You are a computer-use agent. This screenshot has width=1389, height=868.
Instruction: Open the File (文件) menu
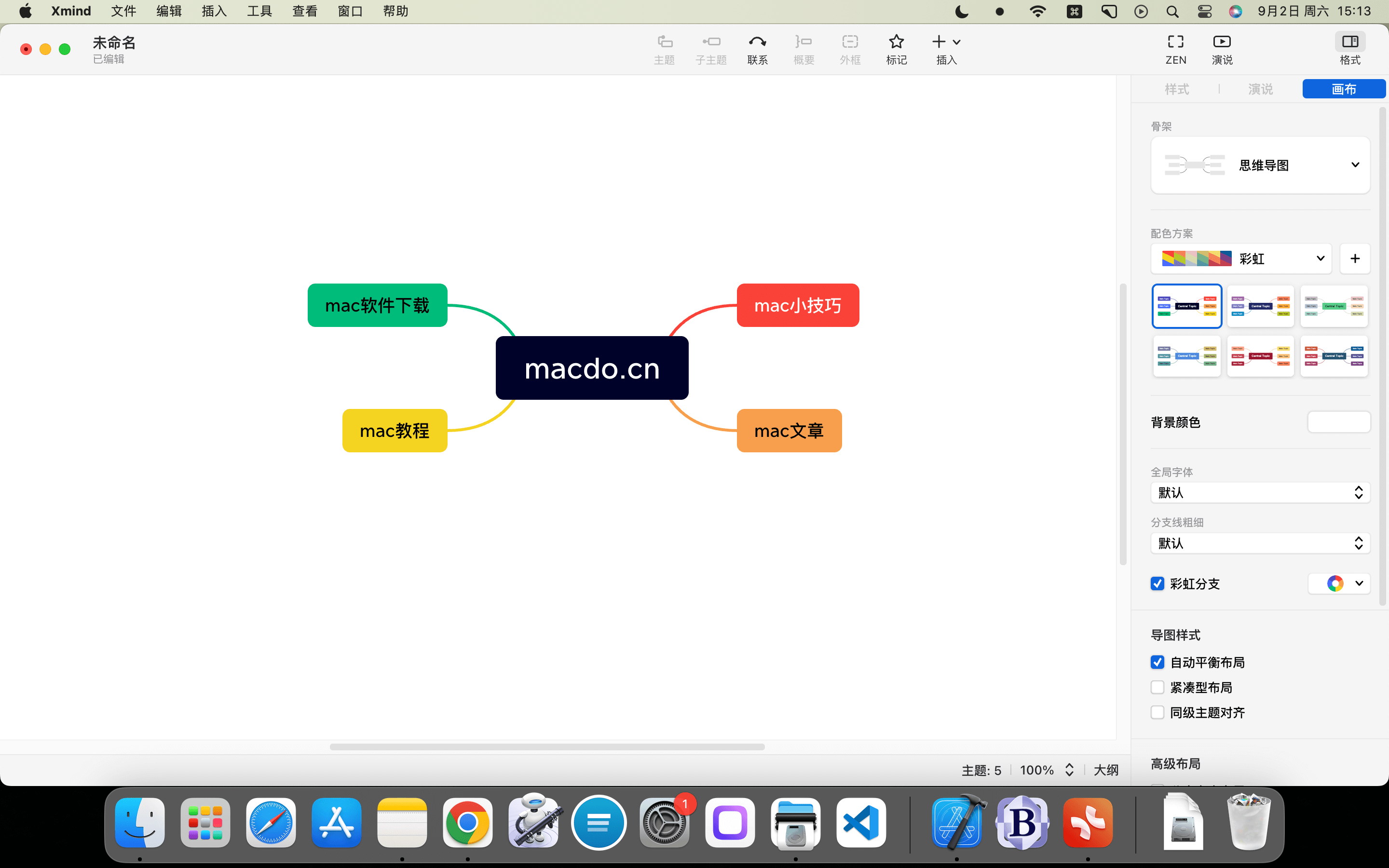pyautogui.click(x=123, y=12)
